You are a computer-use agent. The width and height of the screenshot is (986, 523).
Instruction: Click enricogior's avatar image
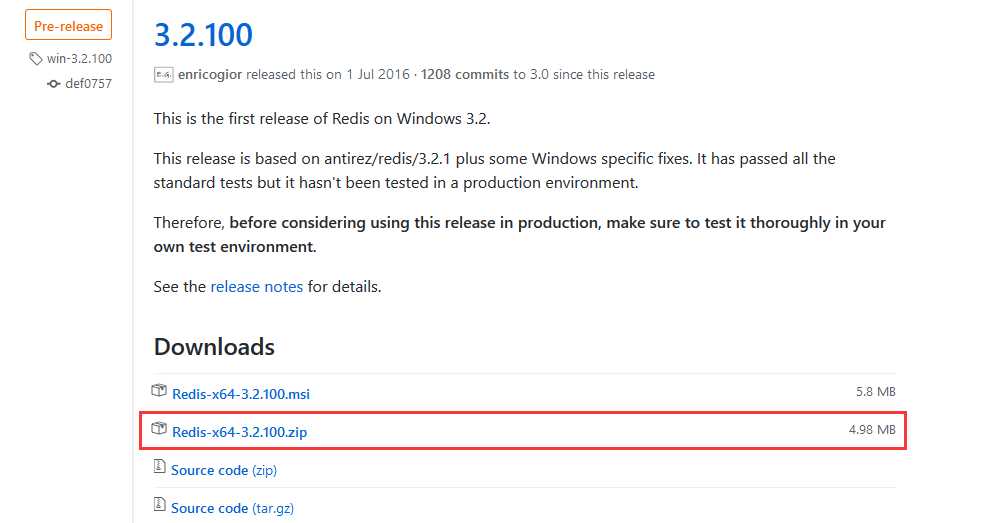coord(163,75)
